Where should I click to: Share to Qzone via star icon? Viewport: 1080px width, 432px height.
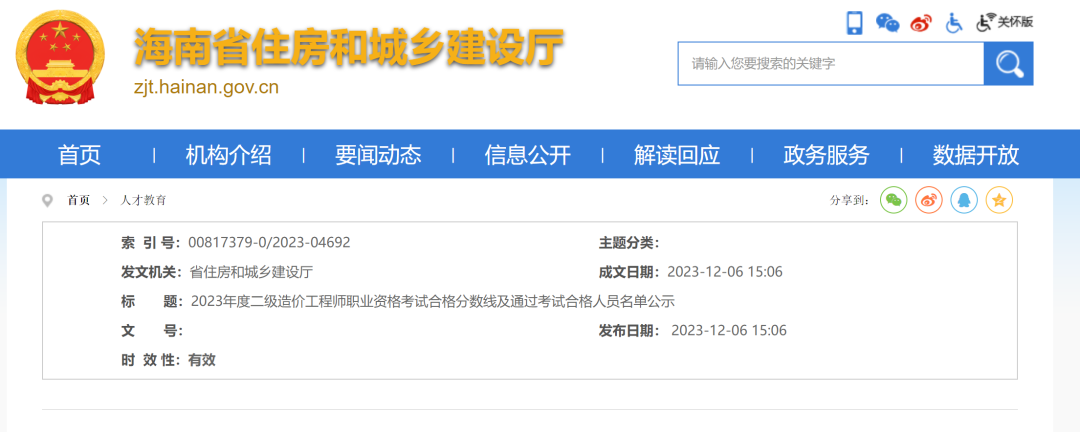click(x=999, y=200)
